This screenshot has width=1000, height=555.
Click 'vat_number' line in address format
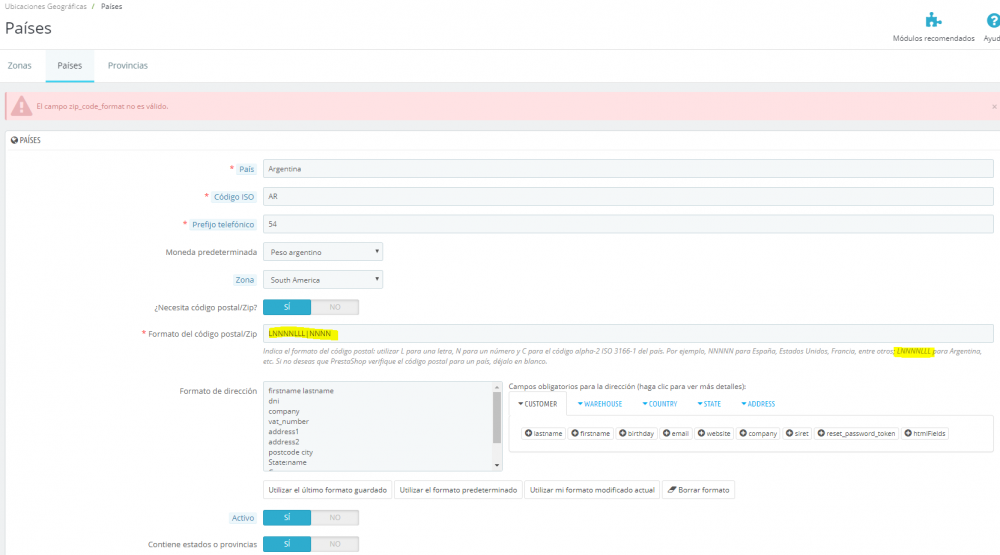288,422
